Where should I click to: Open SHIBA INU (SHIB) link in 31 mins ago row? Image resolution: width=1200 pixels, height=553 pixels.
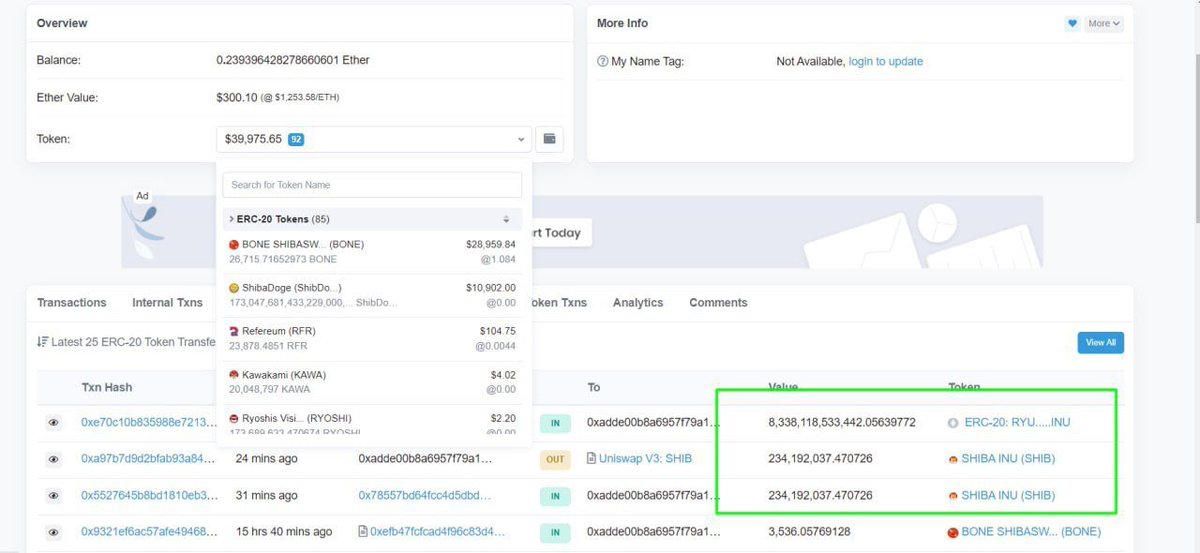point(1008,495)
